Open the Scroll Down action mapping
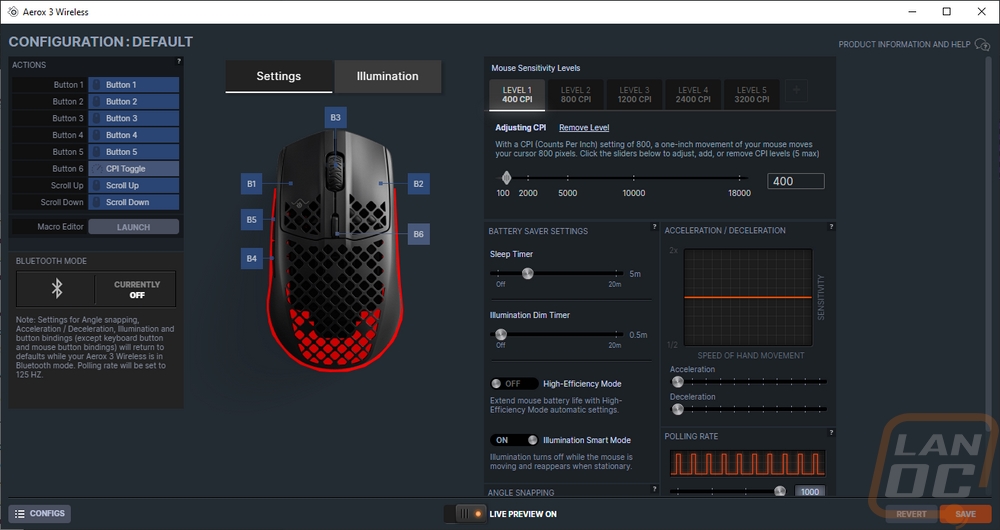The image size is (1000, 530). point(133,202)
